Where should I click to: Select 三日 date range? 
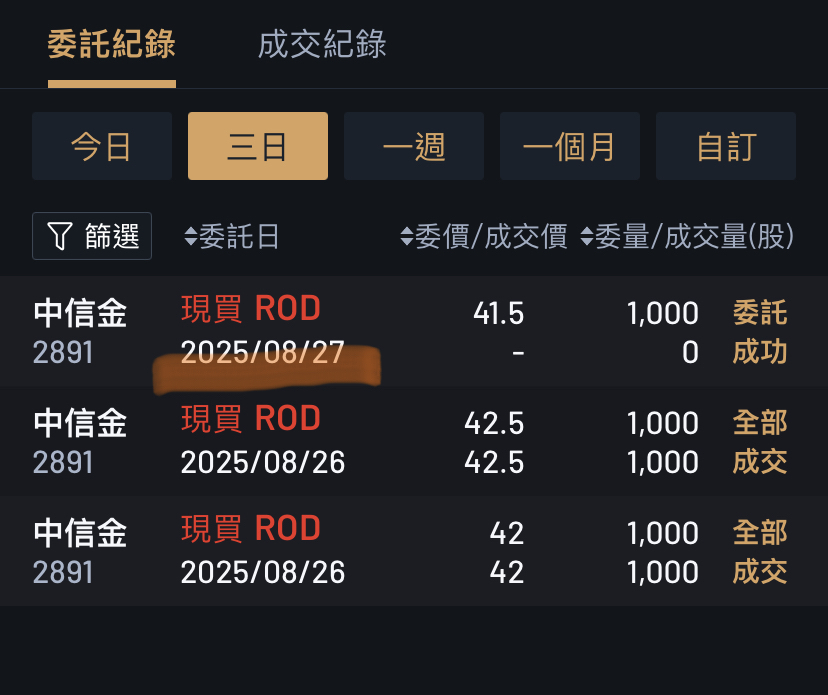click(x=257, y=146)
